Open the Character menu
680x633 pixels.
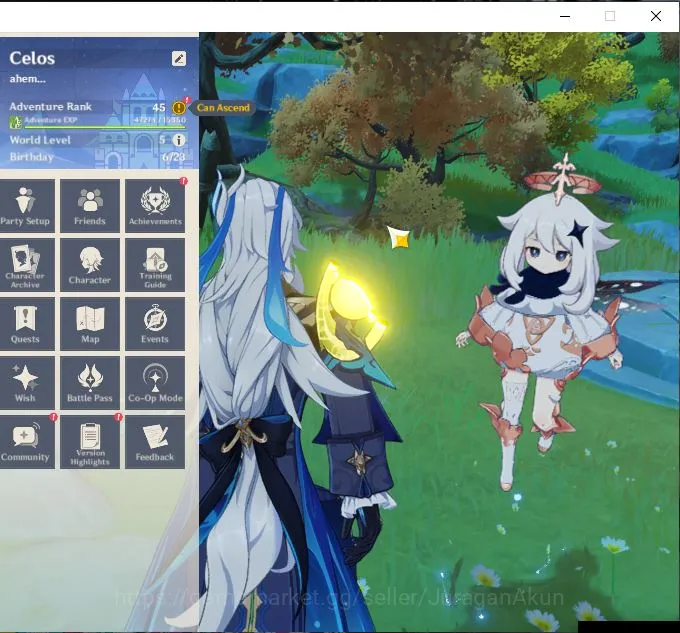coord(90,265)
